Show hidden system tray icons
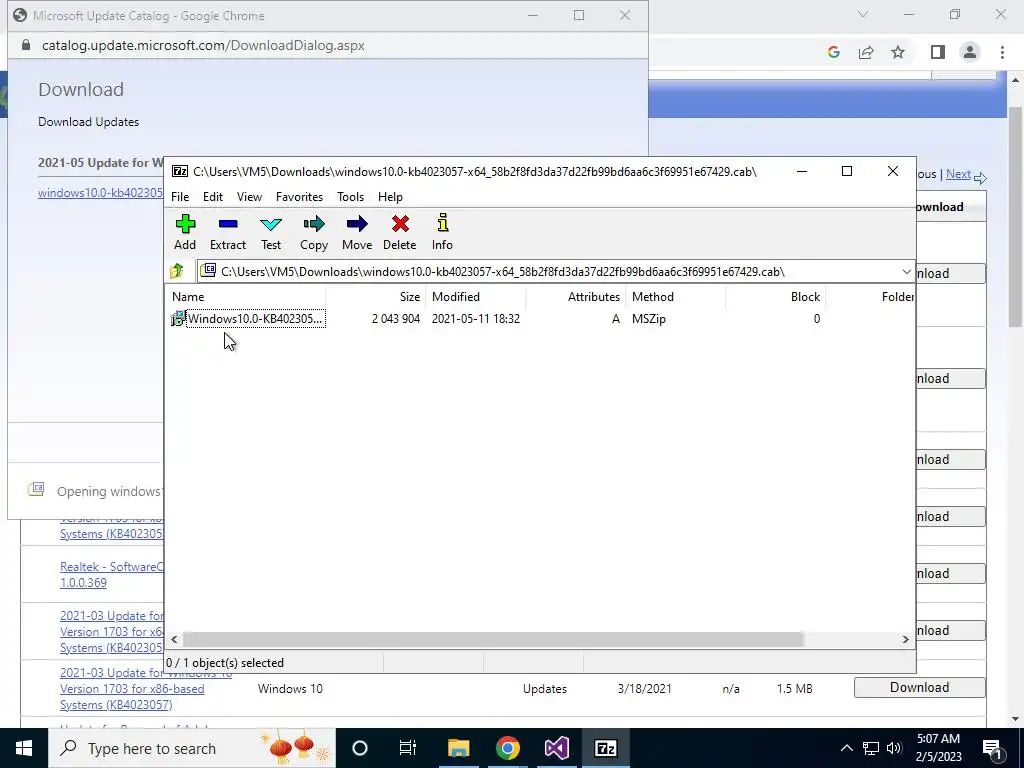Screen dimensions: 1024x768 846,748
